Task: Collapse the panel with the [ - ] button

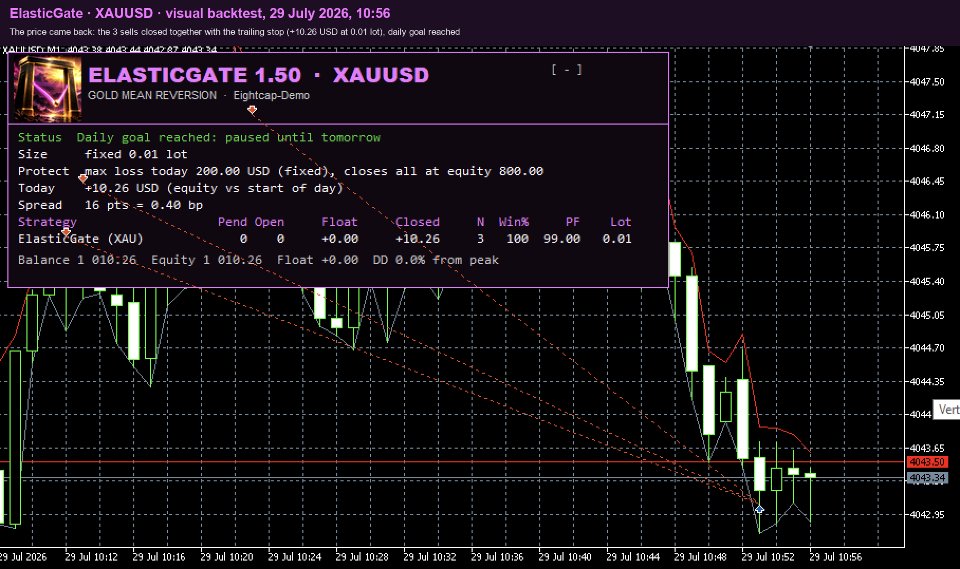Action: pos(566,70)
